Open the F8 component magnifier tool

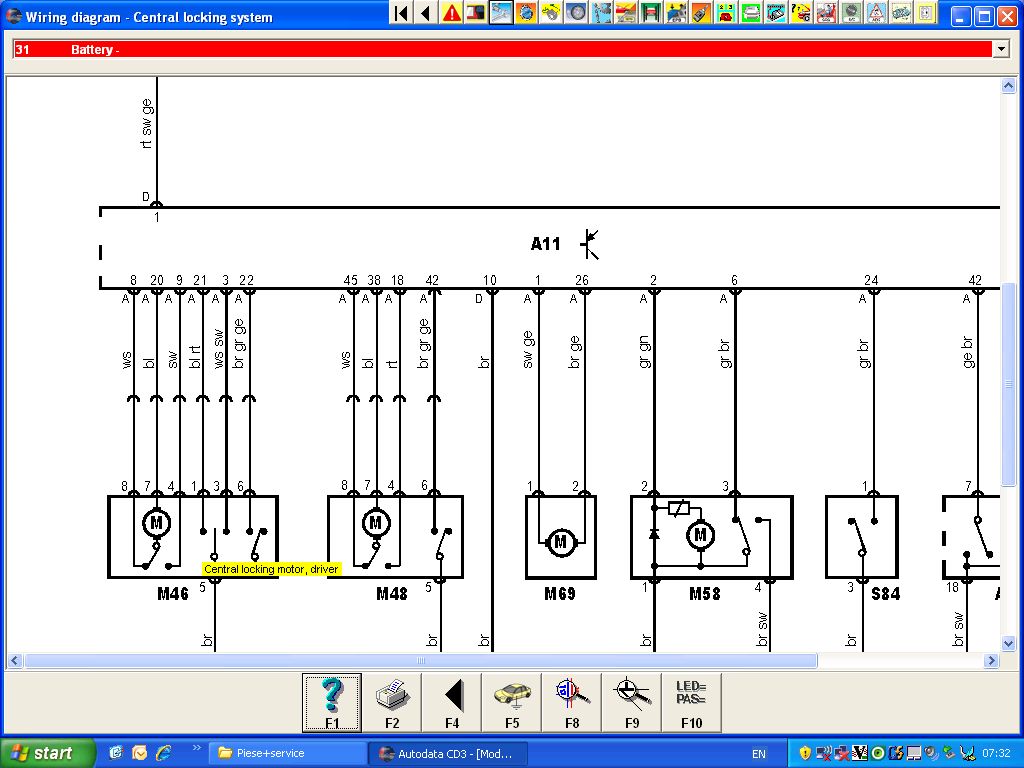(x=572, y=702)
